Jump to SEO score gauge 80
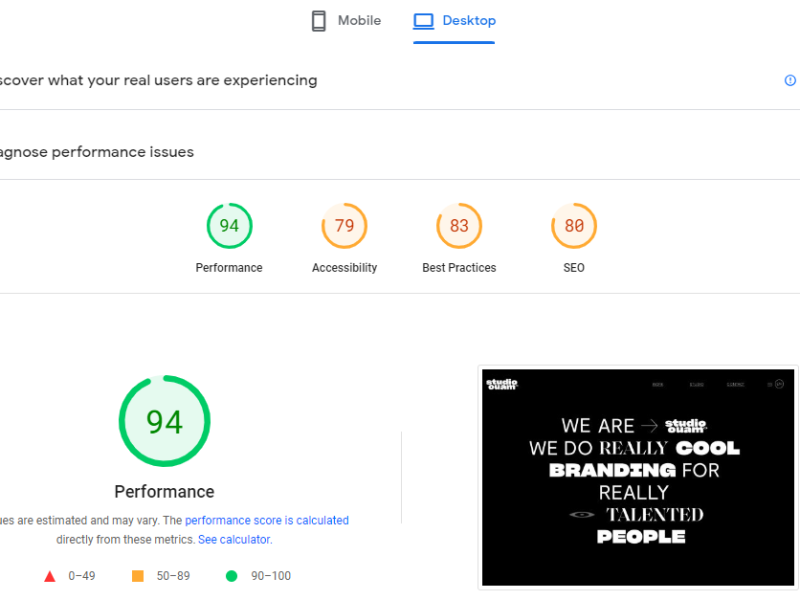Image resolution: width=800 pixels, height=600 pixels. [574, 226]
